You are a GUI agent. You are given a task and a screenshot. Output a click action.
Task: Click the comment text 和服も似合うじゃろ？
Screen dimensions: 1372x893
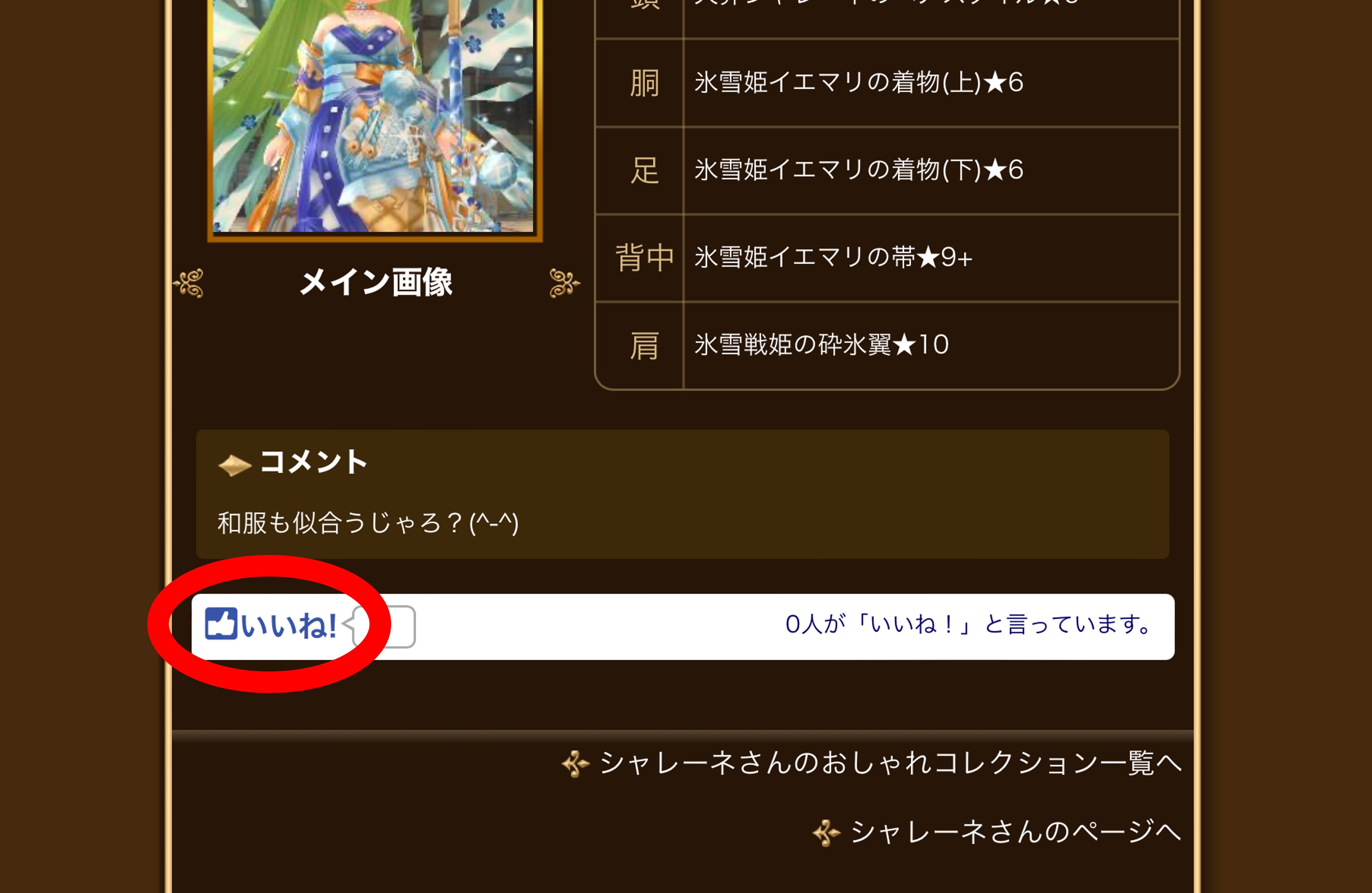click(340, 523)
